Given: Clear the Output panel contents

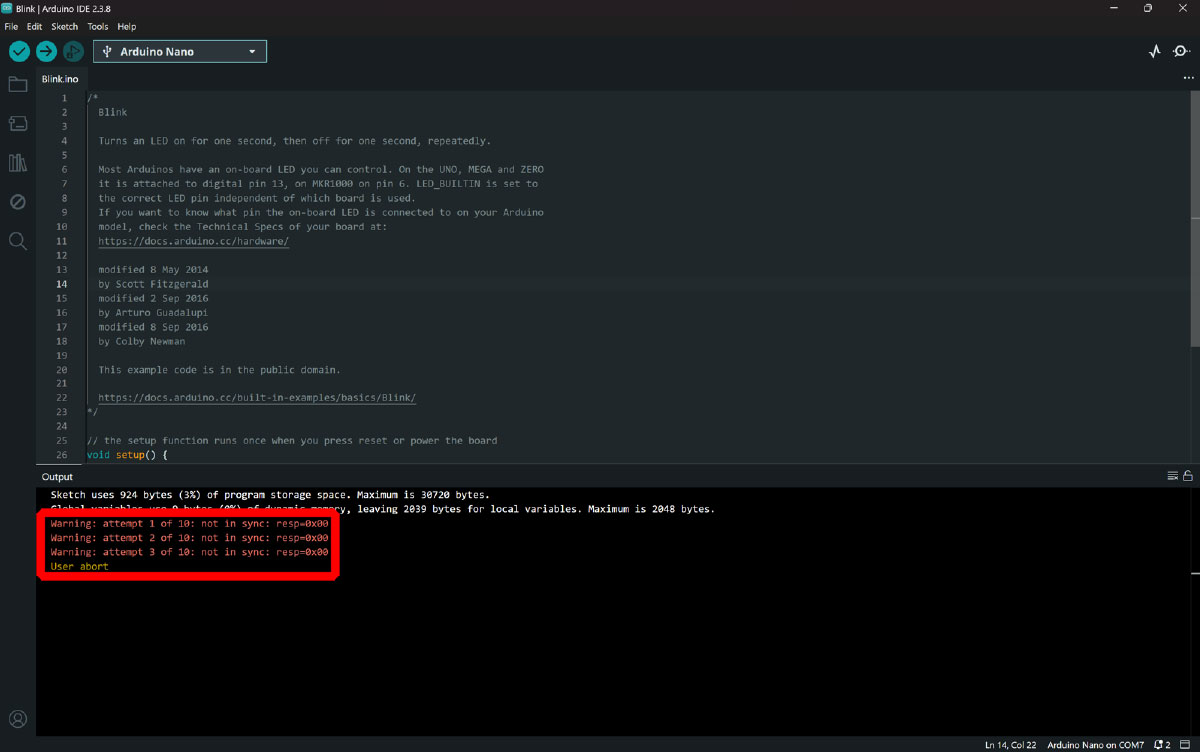Looking at the screenshot, I should 1173,476.
